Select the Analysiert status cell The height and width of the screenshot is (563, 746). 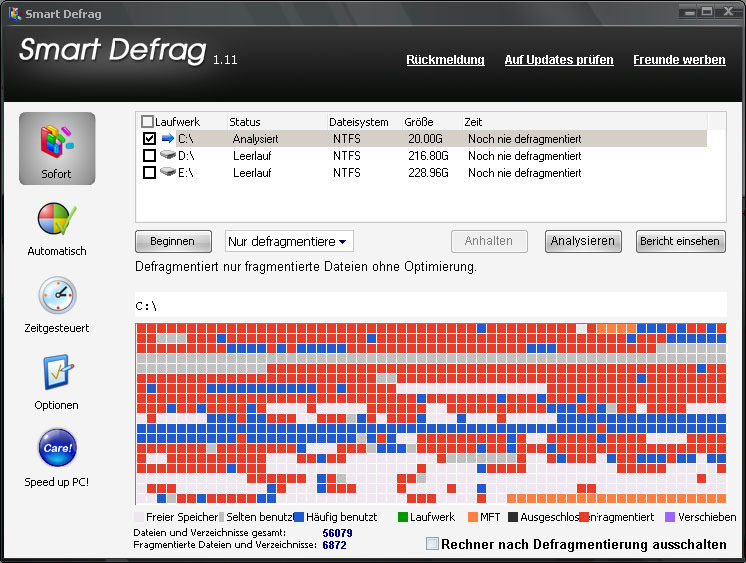[255, 139]
